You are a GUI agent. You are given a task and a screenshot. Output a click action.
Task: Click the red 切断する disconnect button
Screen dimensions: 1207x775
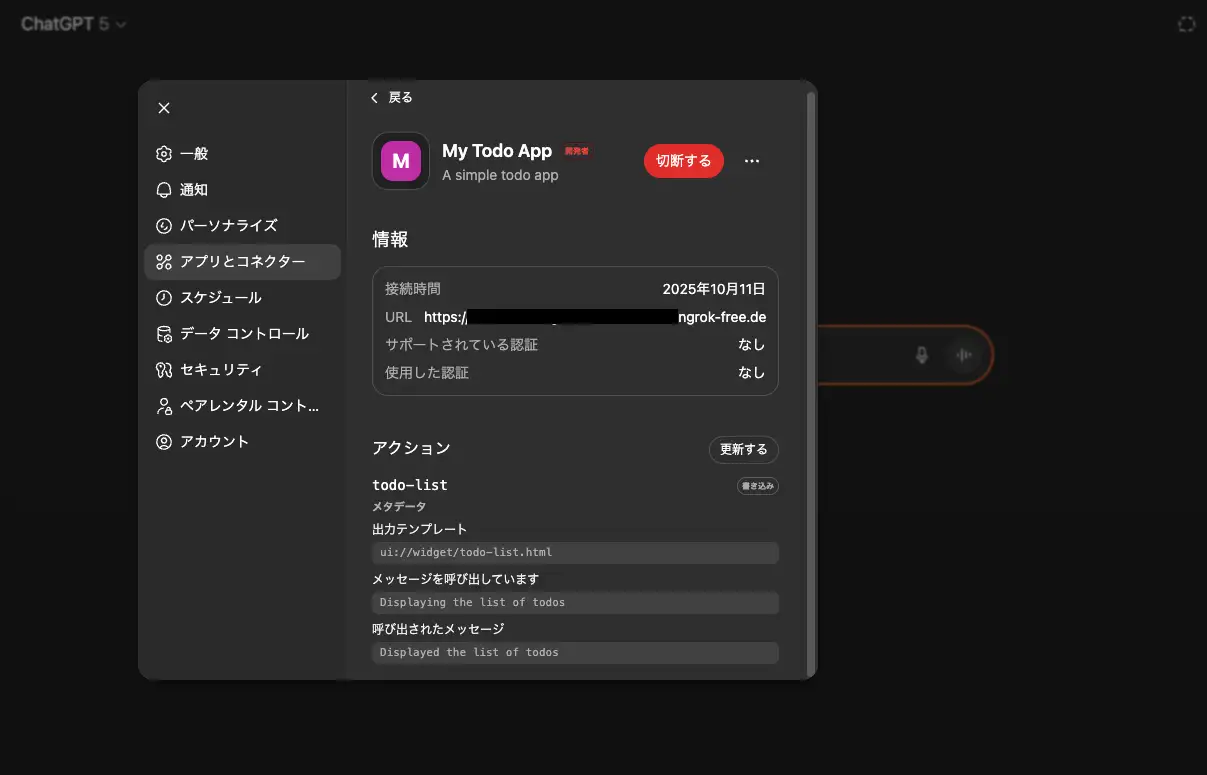pyautogui.click(x=684, y=161)
